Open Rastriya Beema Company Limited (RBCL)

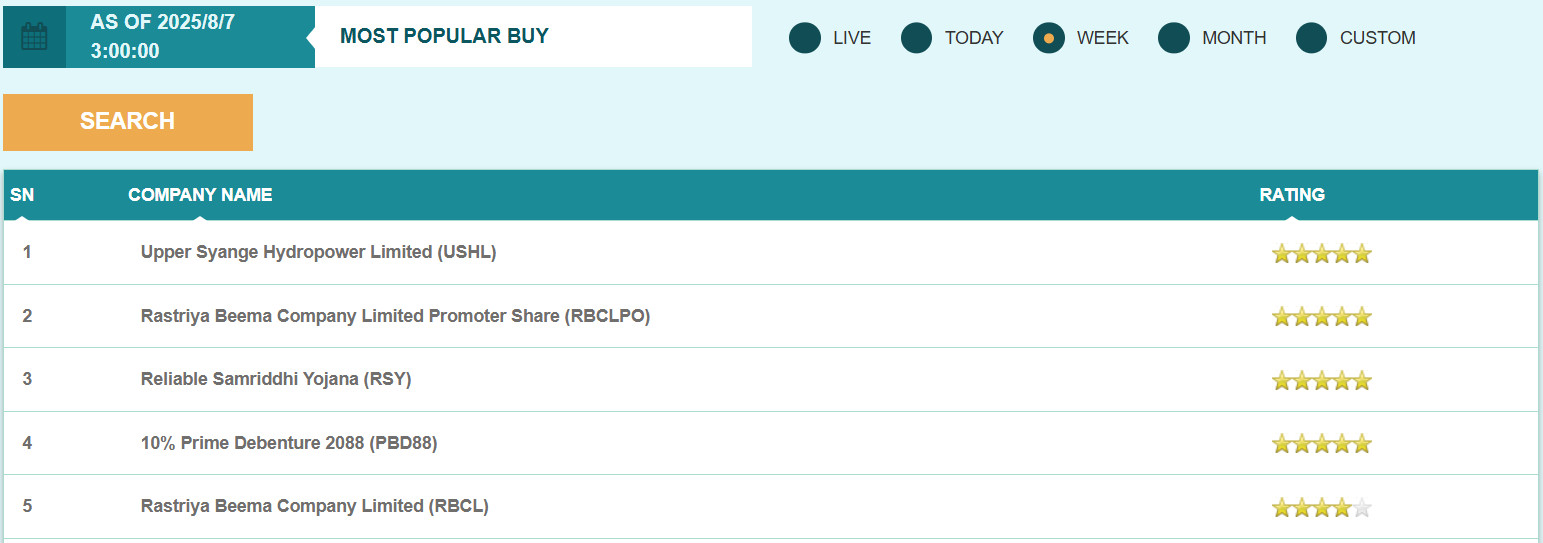(x=315, y=506)
